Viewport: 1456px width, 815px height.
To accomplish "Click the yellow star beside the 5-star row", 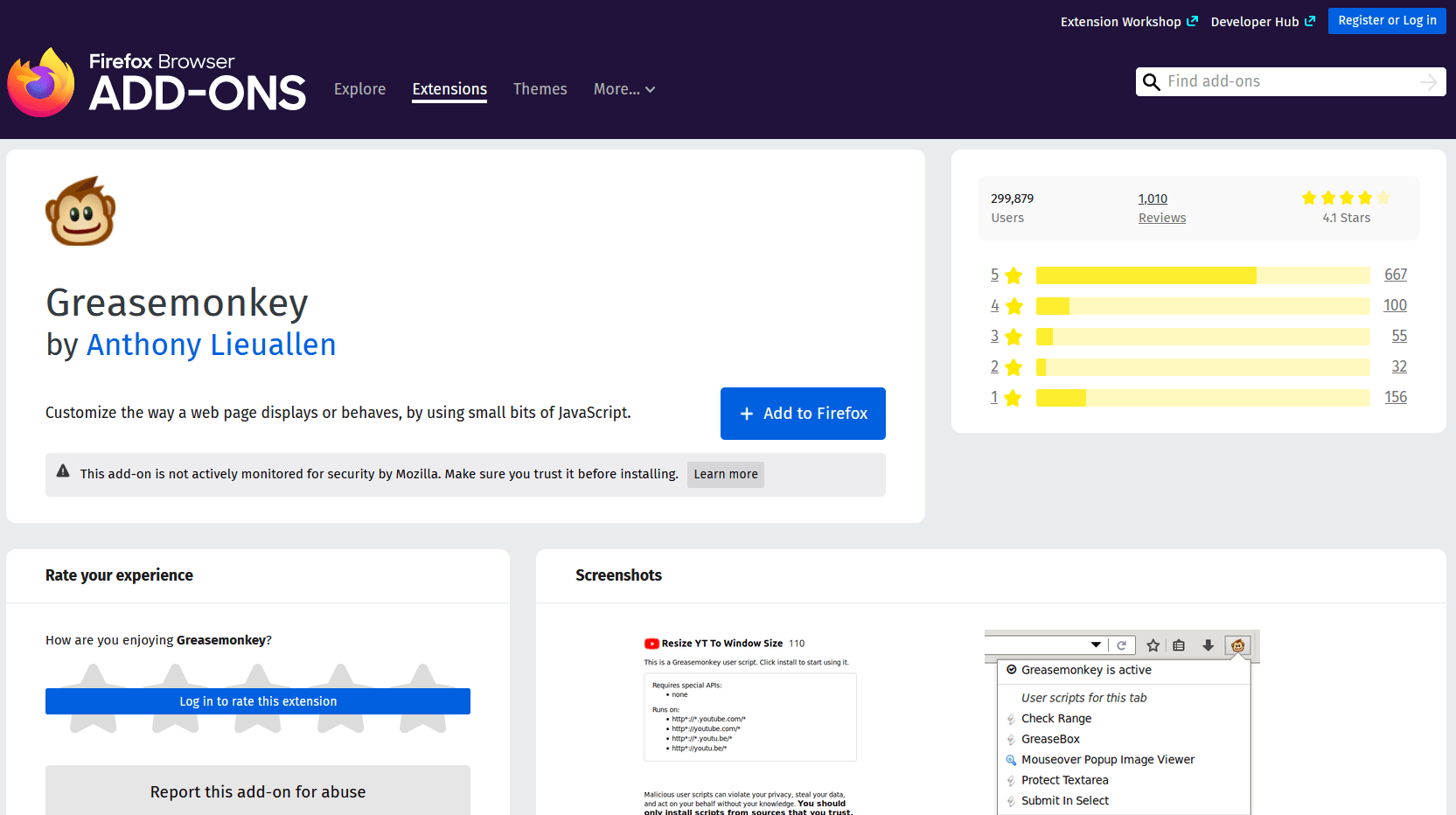I will pos(1013,275).
